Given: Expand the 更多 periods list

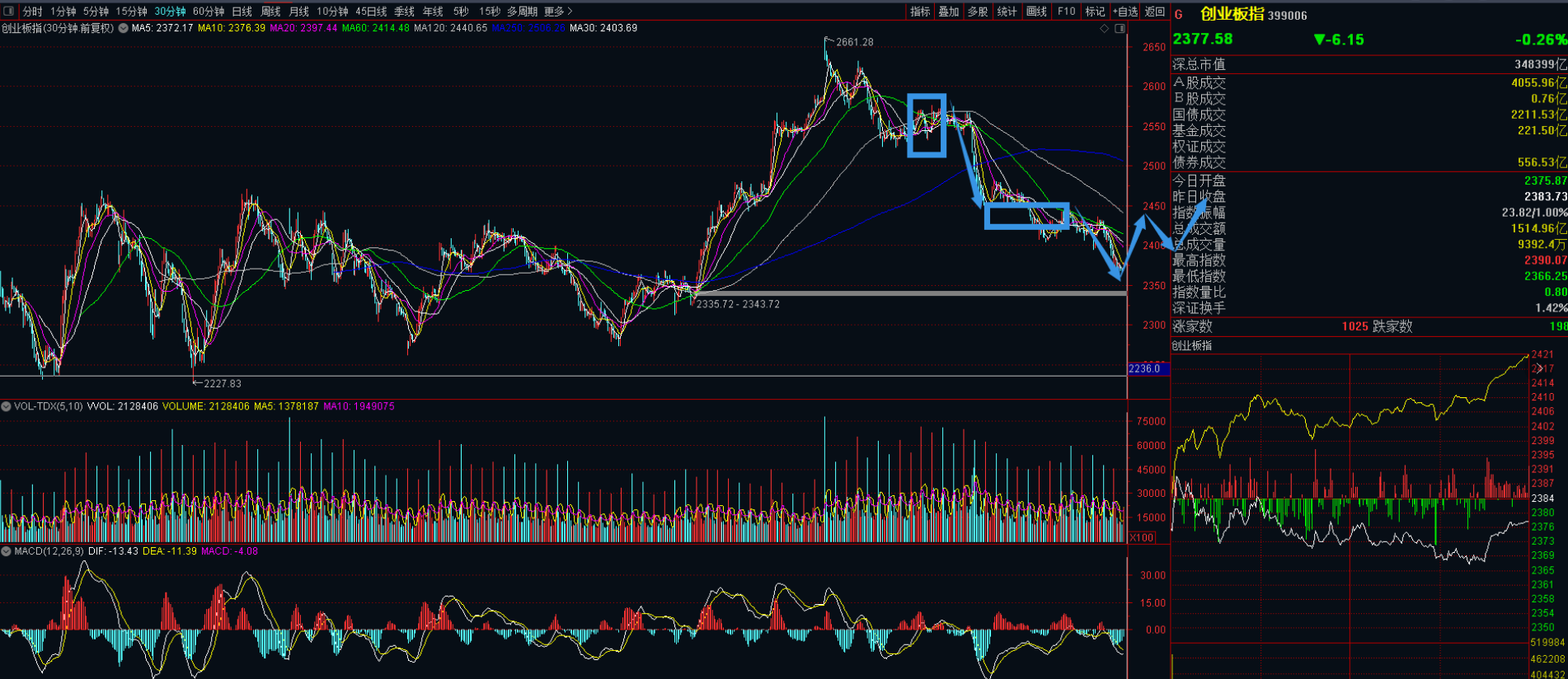Looking at the screenshot, I should 558,12.
